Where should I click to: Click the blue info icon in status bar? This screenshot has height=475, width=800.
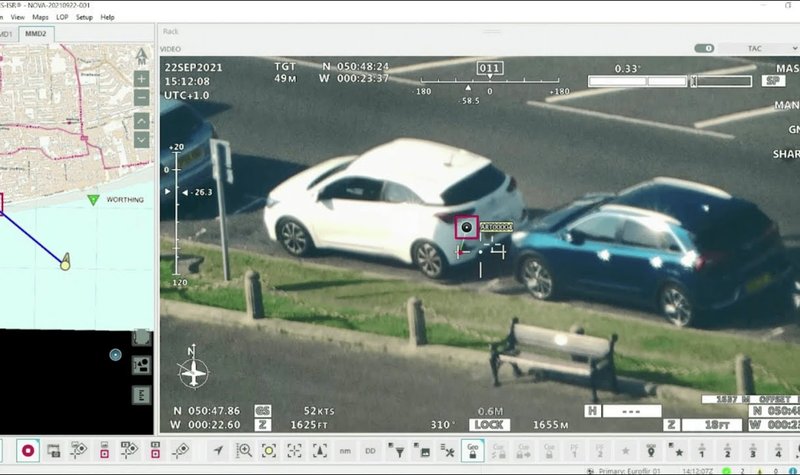793,471
